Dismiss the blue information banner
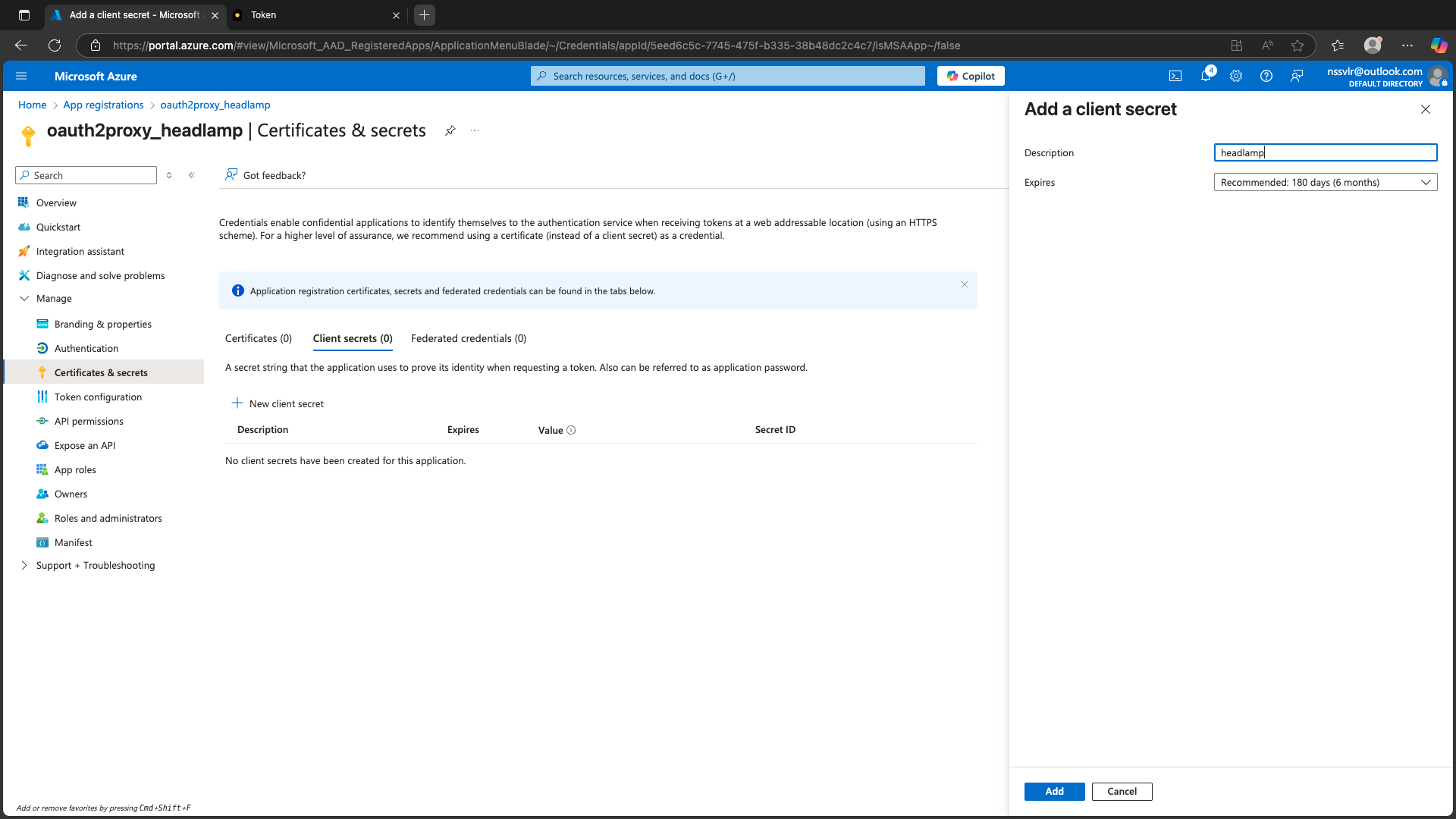Image resolution: width=1456 pixels, height=819 pixels. point(964,284)
